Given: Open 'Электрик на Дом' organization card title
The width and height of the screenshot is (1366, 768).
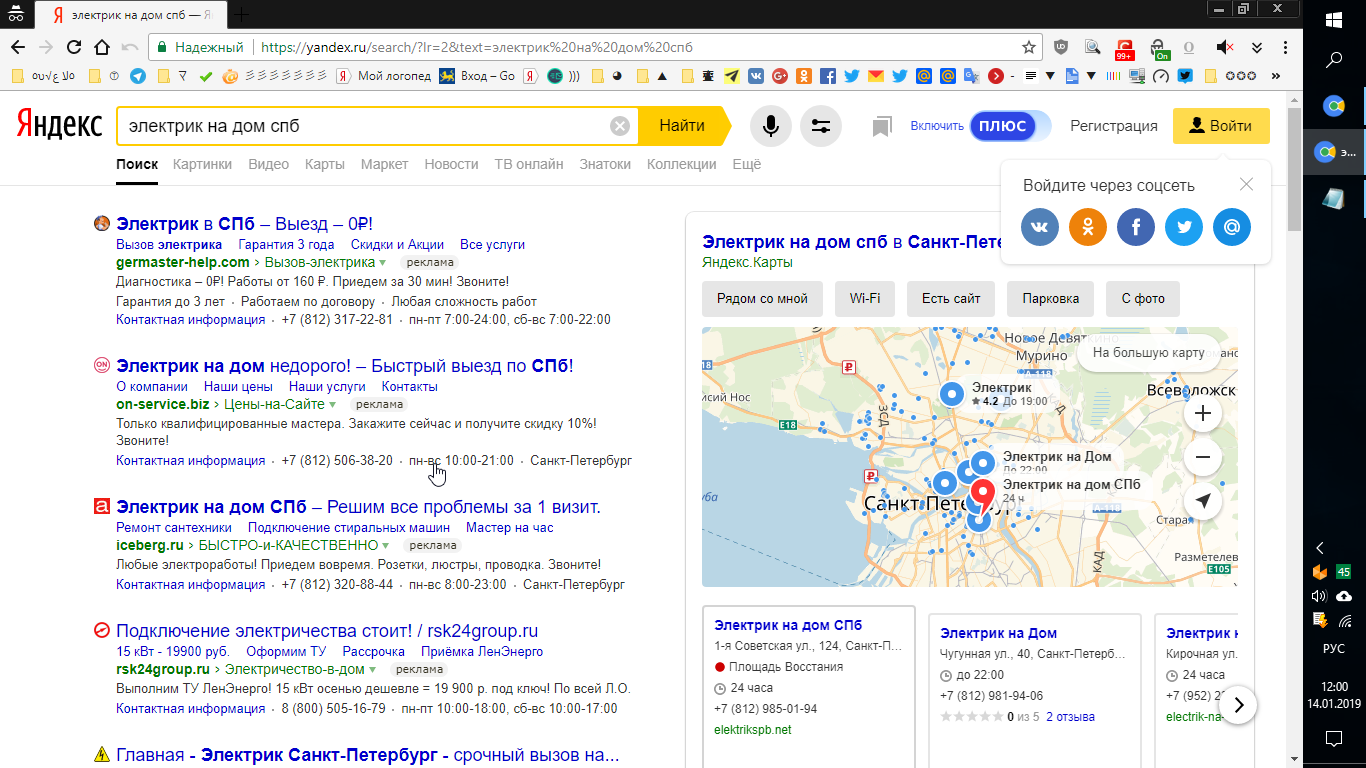Looking at the screenshot, I should click(999, 633).
